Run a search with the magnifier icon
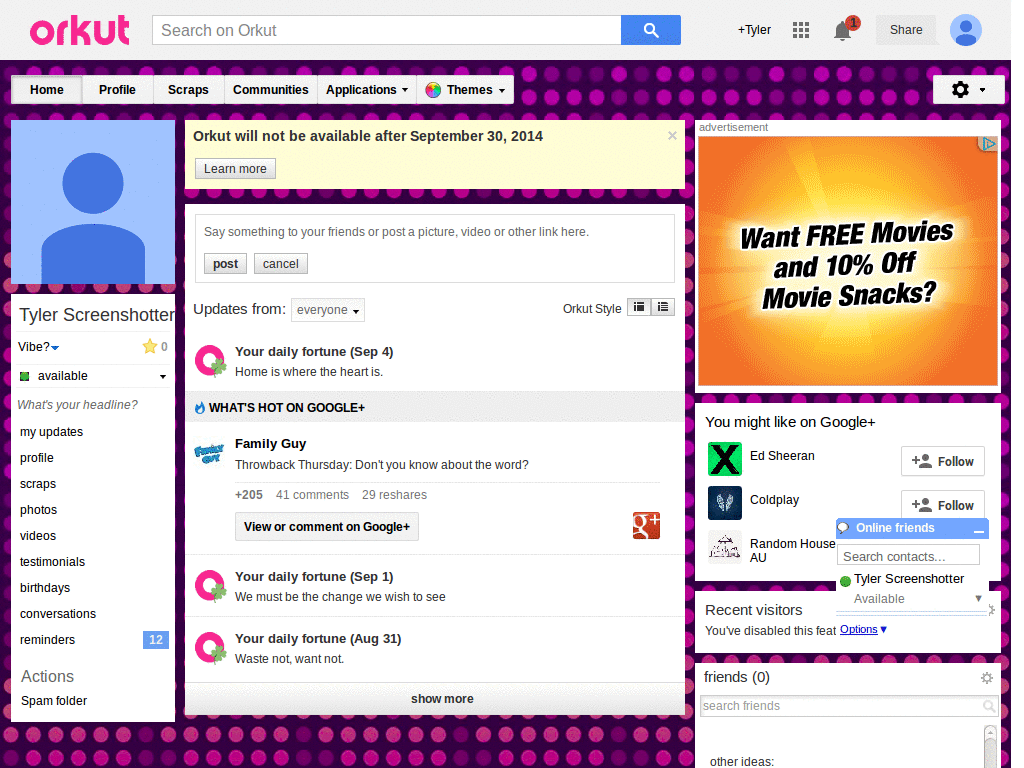This screenshot has width=1024, height=768. [651, 30]
